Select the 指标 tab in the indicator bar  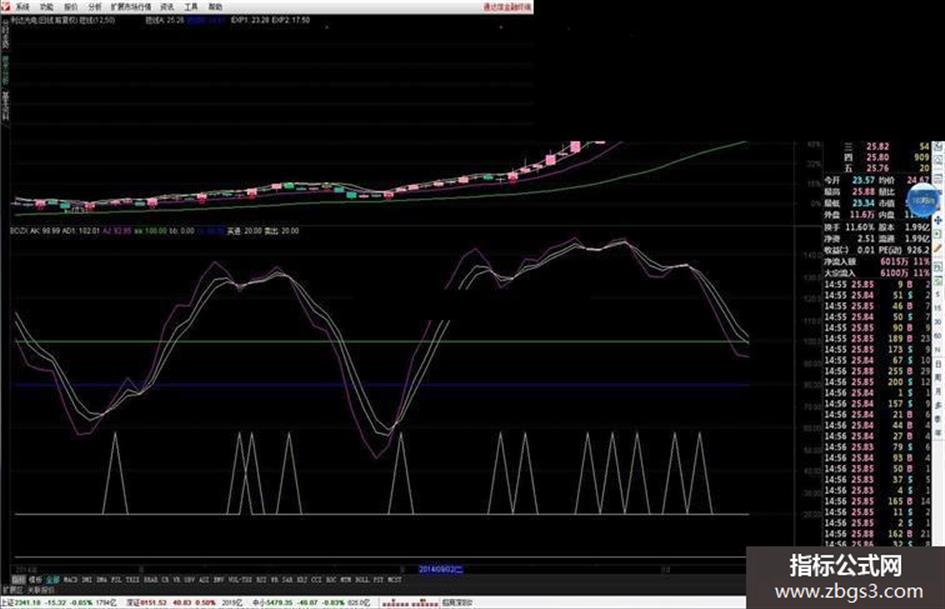(x=19, y=579)
